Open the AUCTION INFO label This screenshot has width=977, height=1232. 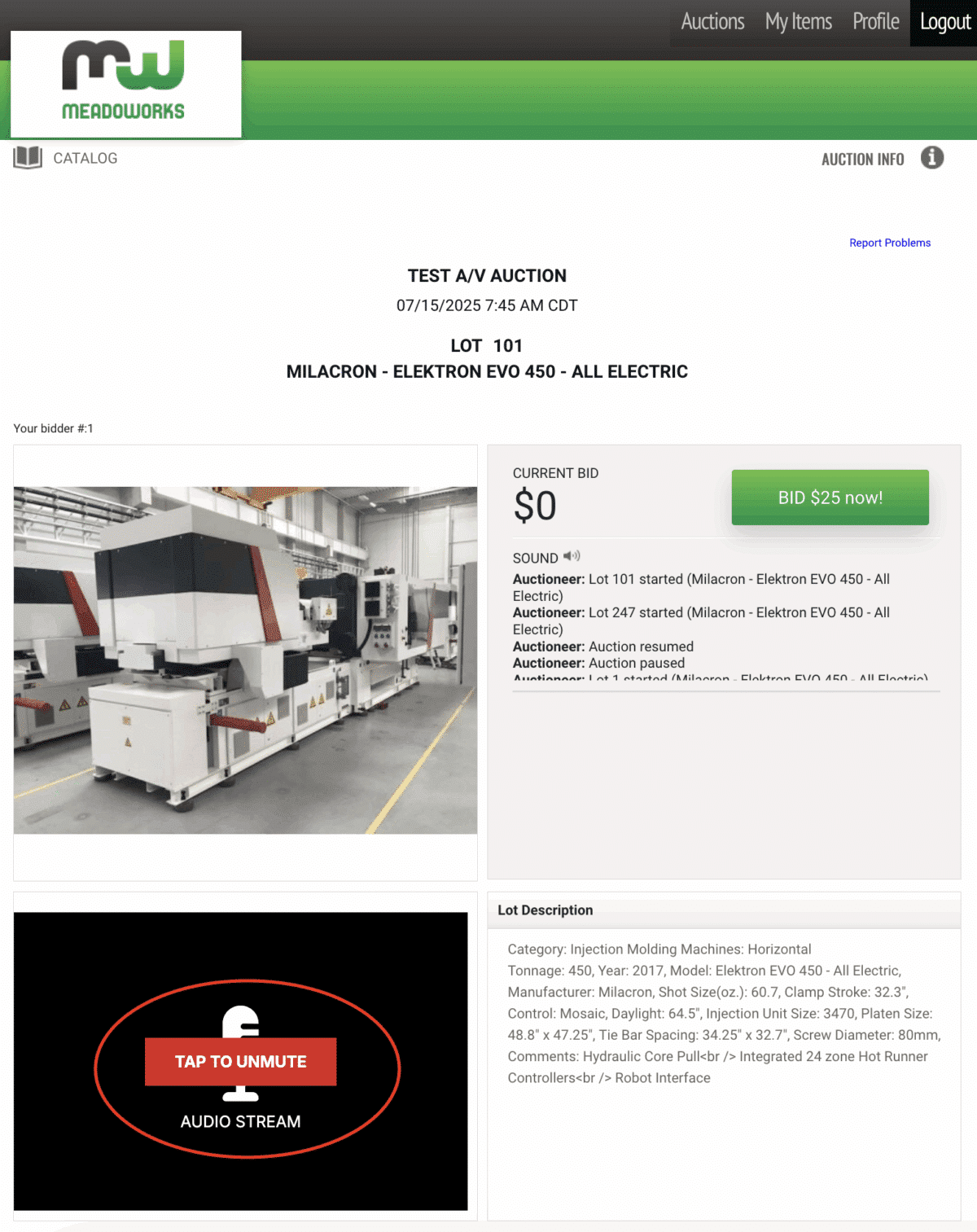[862, 160]
